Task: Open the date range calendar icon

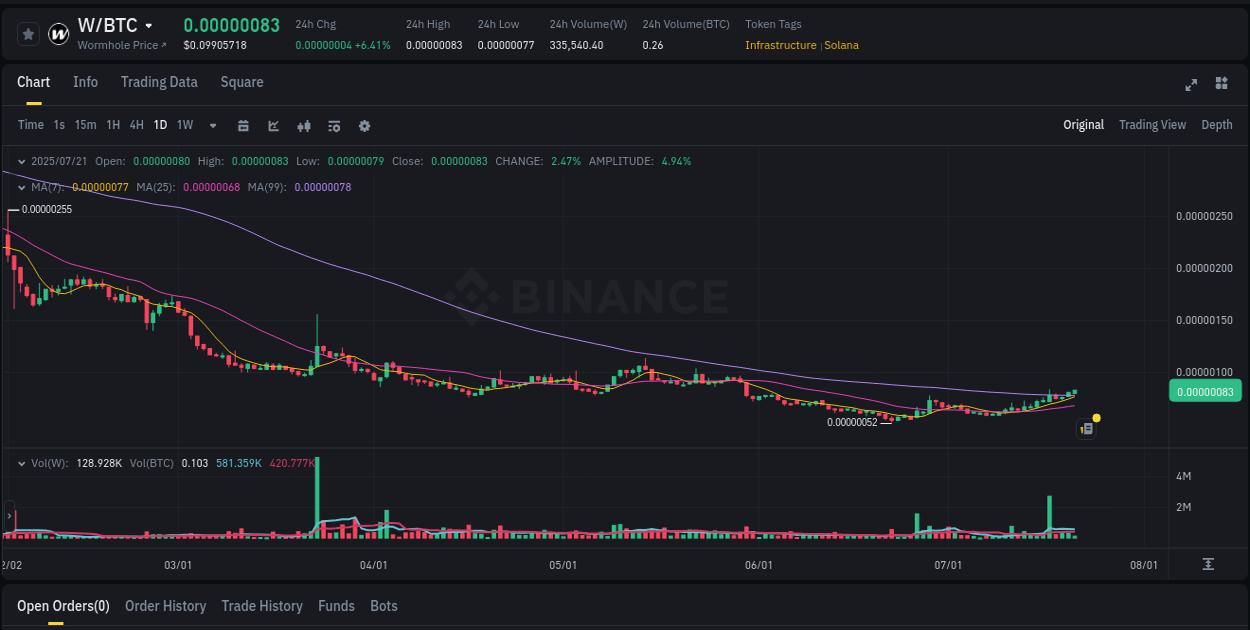Action: 243,125
